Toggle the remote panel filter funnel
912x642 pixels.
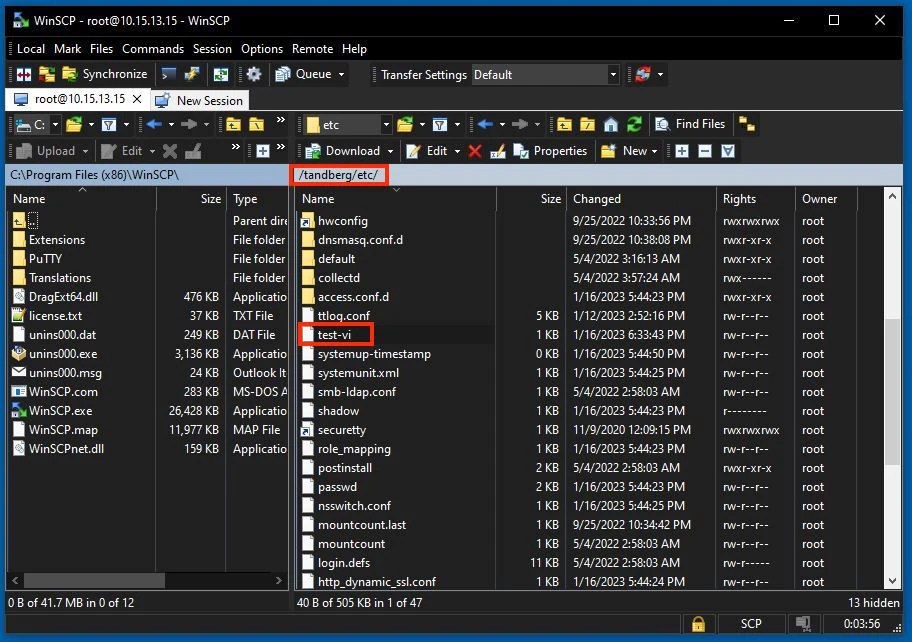point(440,124)
